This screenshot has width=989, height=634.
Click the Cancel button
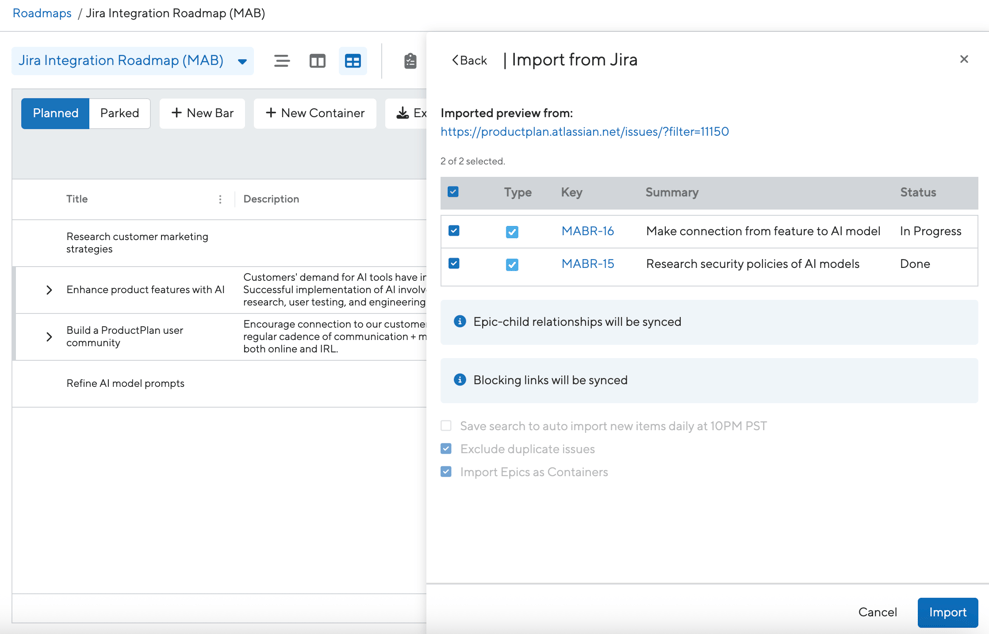tap(877, 613)
